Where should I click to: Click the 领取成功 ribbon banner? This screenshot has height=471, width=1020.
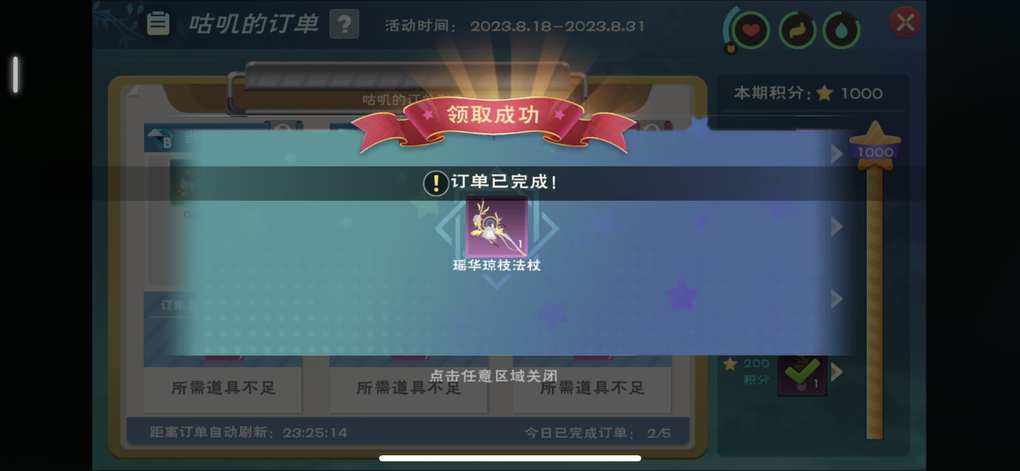493,120
